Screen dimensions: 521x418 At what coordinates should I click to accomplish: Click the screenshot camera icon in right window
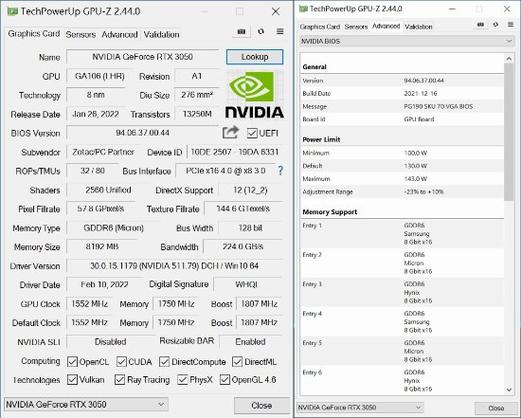pos(480,25)
